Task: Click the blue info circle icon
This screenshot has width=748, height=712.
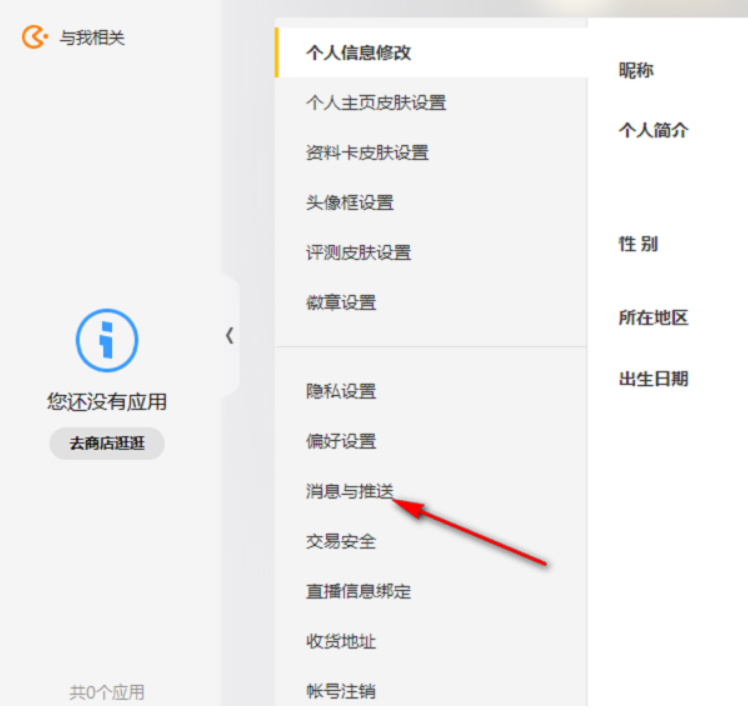Action: click(x=107, y=340)
